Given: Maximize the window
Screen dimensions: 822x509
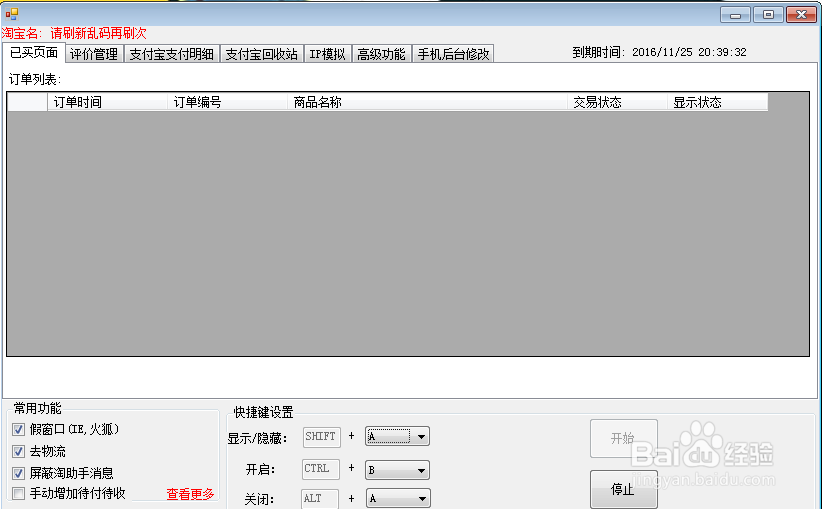Looking at the screenshot, I should (x=768, y=15).
